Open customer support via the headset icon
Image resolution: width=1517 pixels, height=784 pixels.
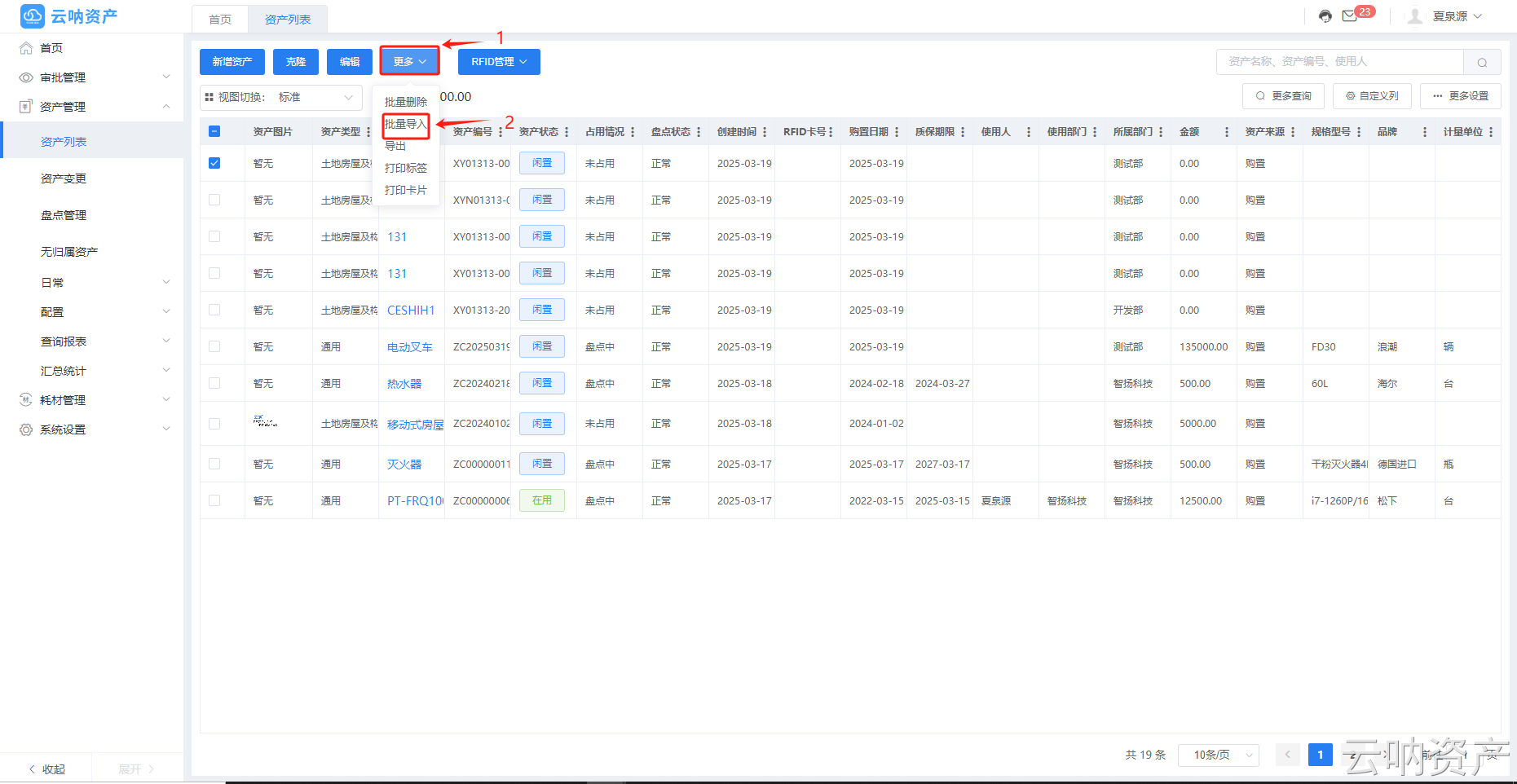point(1325,16)
